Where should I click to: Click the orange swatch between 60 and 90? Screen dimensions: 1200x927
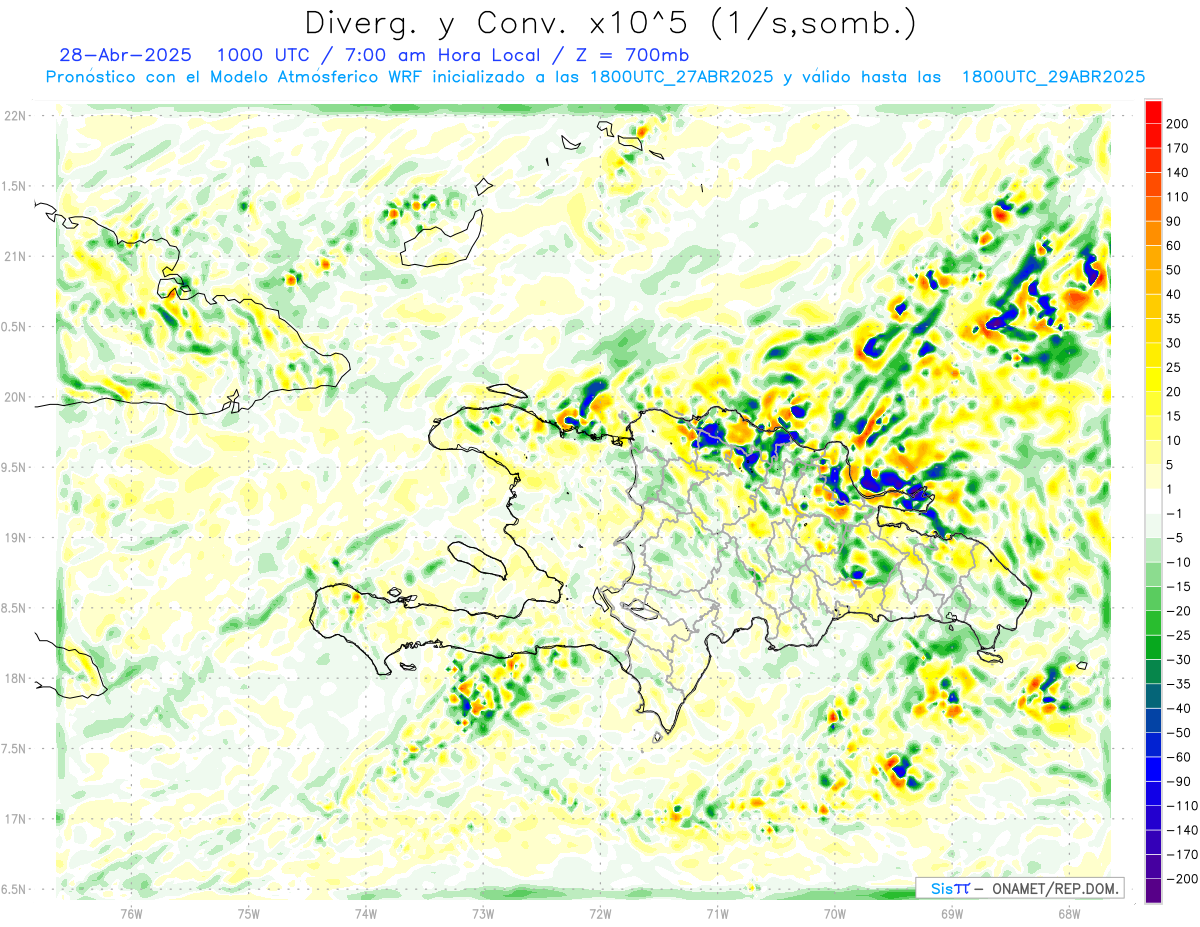pos(1153,233)
